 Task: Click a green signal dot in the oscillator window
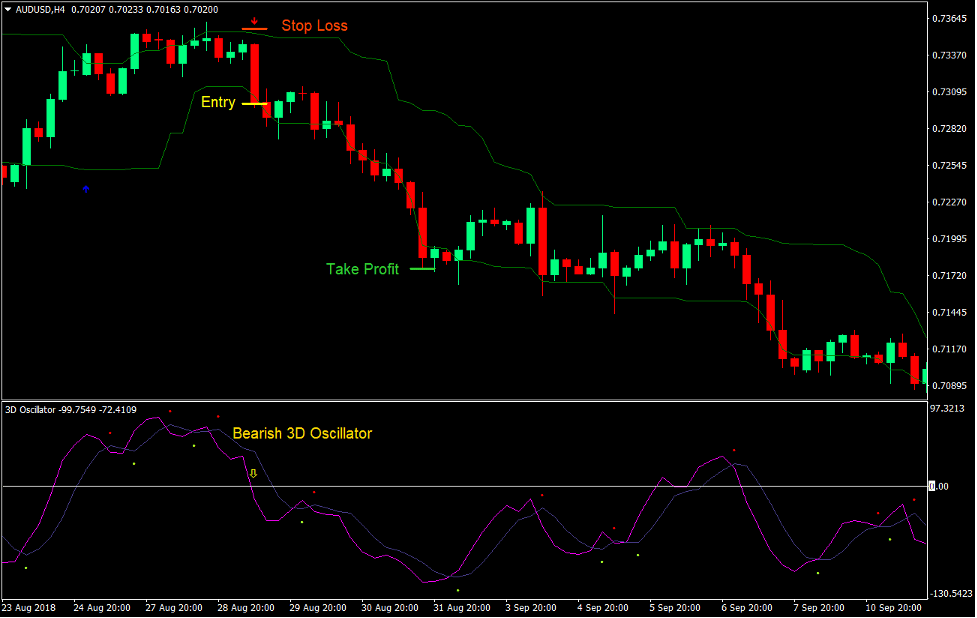coord(193,445)
